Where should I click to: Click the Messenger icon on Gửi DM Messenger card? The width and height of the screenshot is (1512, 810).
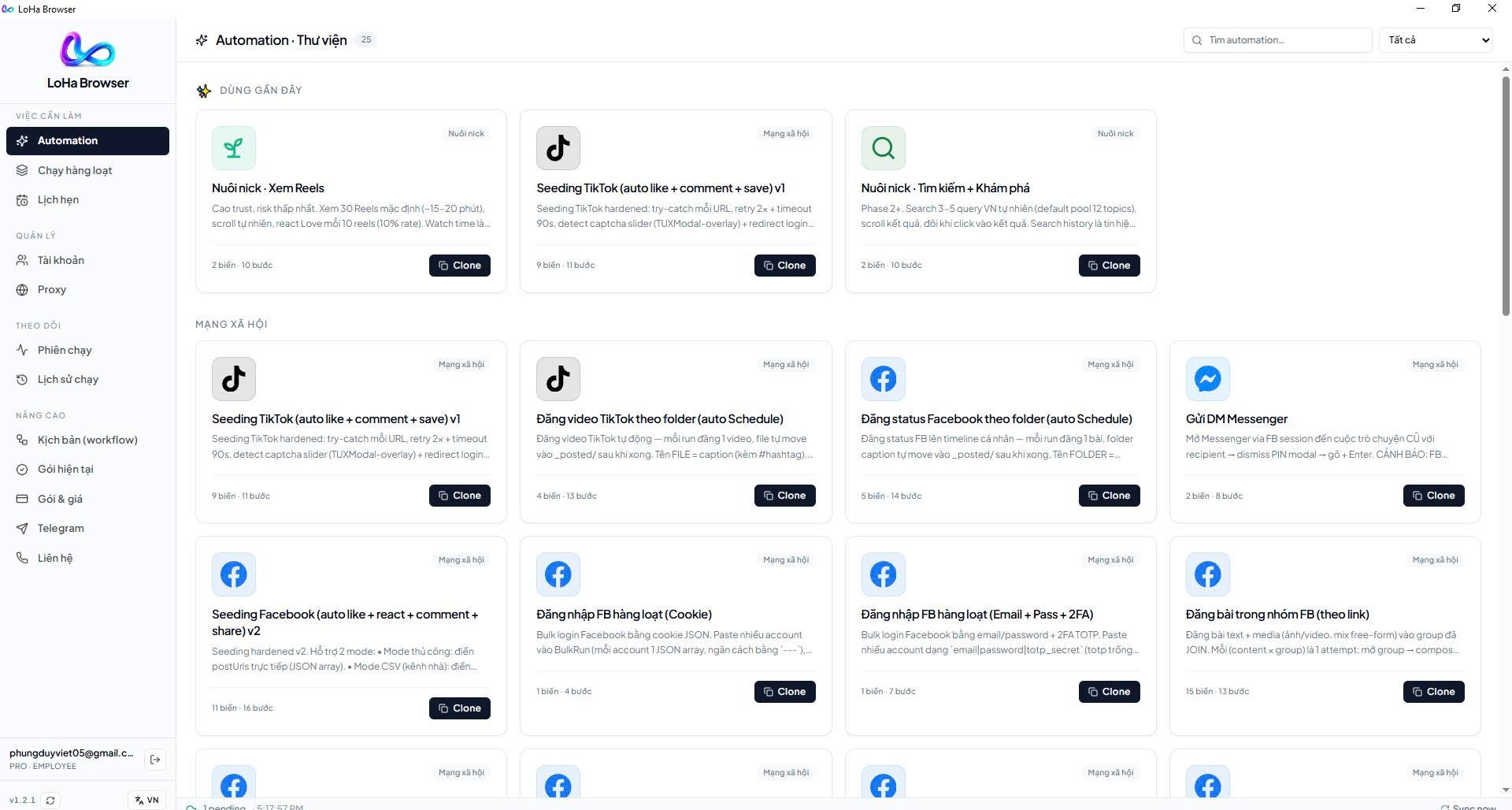click(x=1207, y=379)
